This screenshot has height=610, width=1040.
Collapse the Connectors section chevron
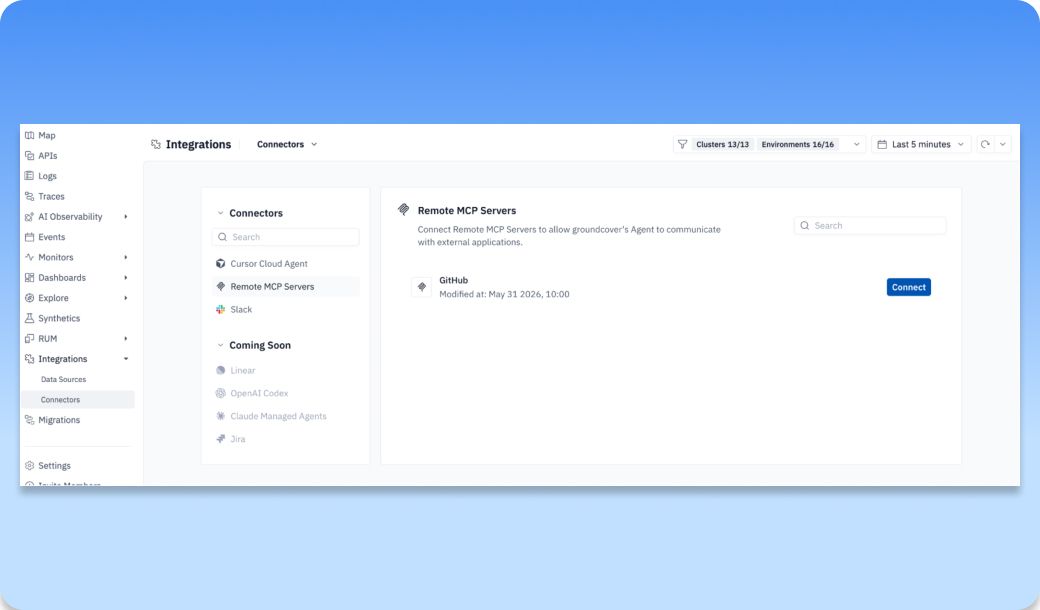click(x=220, y=214)
